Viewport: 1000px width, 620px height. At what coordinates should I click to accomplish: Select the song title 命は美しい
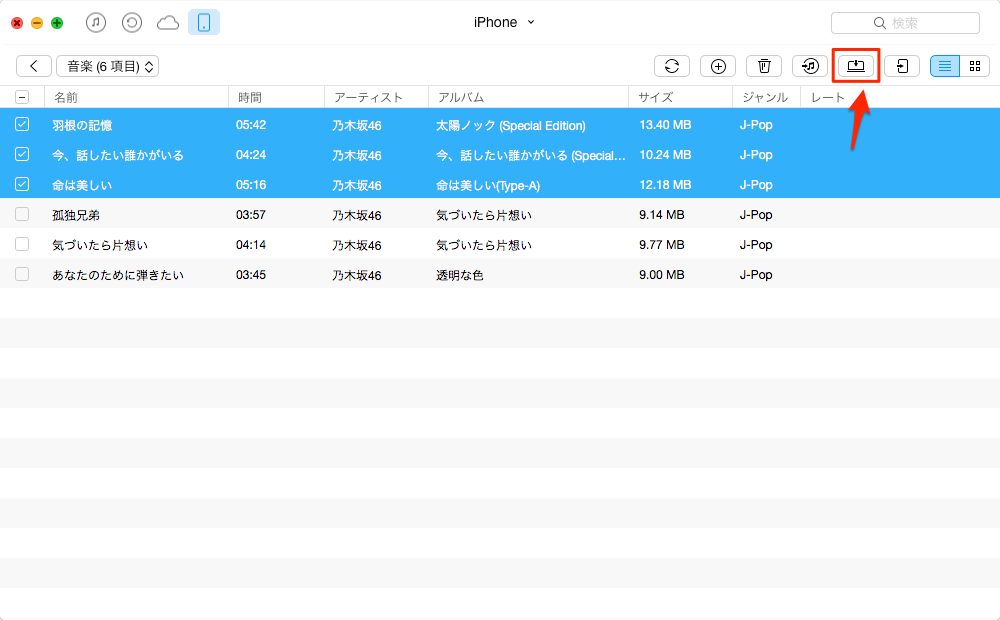pos(82,186)
